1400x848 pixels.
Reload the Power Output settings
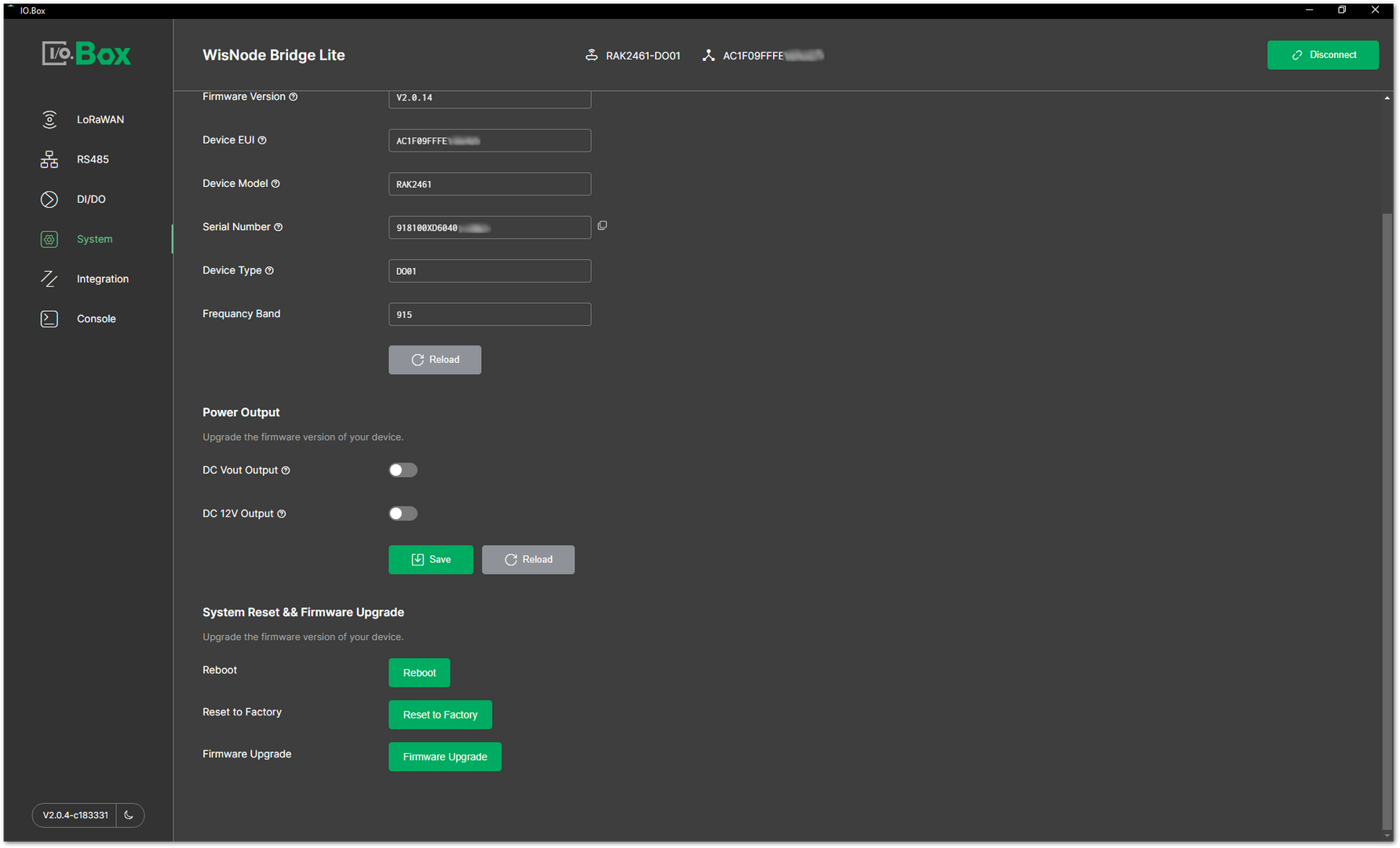(x=528, y=560)
